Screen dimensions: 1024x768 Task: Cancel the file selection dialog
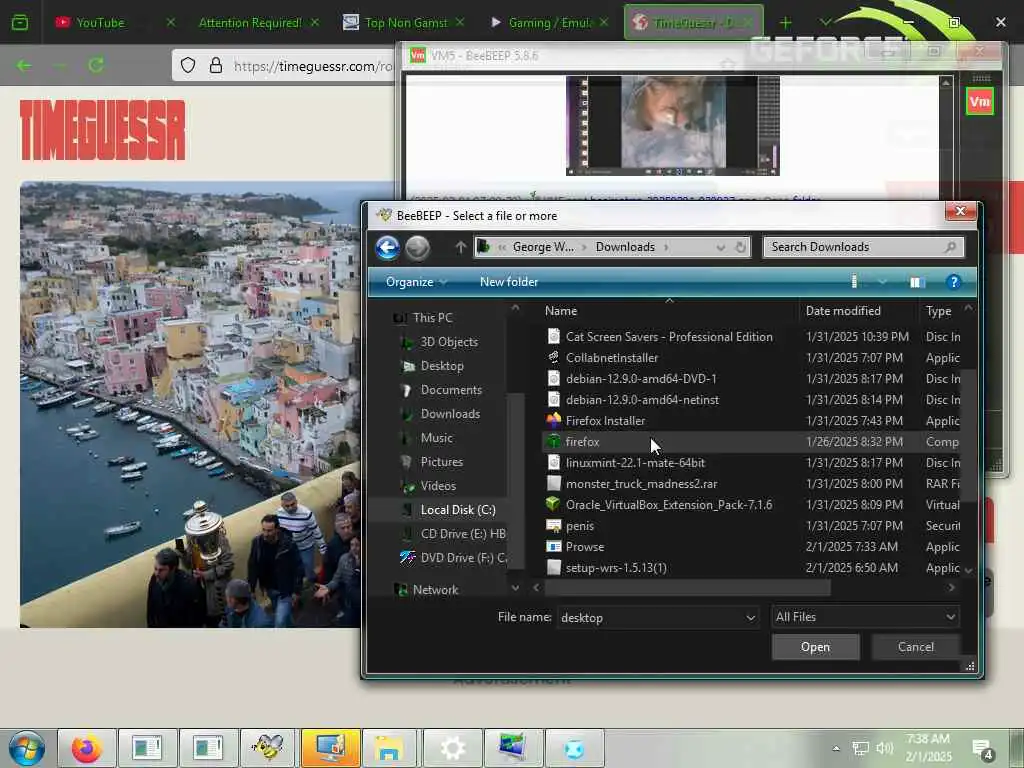916,647
